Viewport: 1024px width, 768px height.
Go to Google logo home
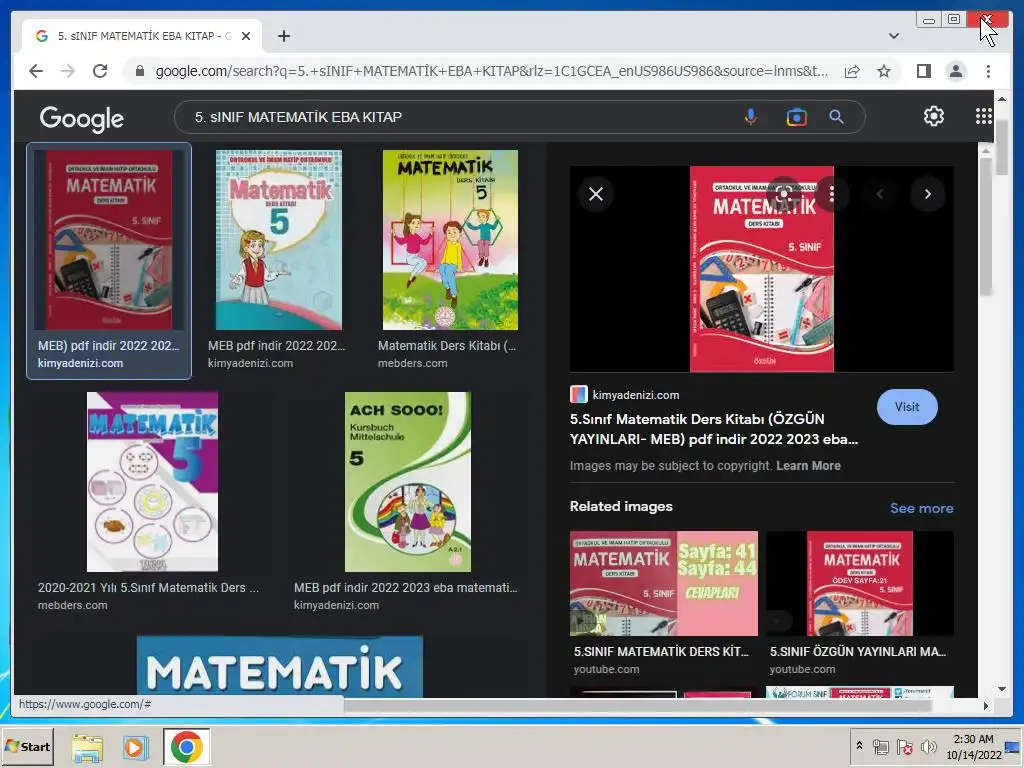(x=82, y=119)
